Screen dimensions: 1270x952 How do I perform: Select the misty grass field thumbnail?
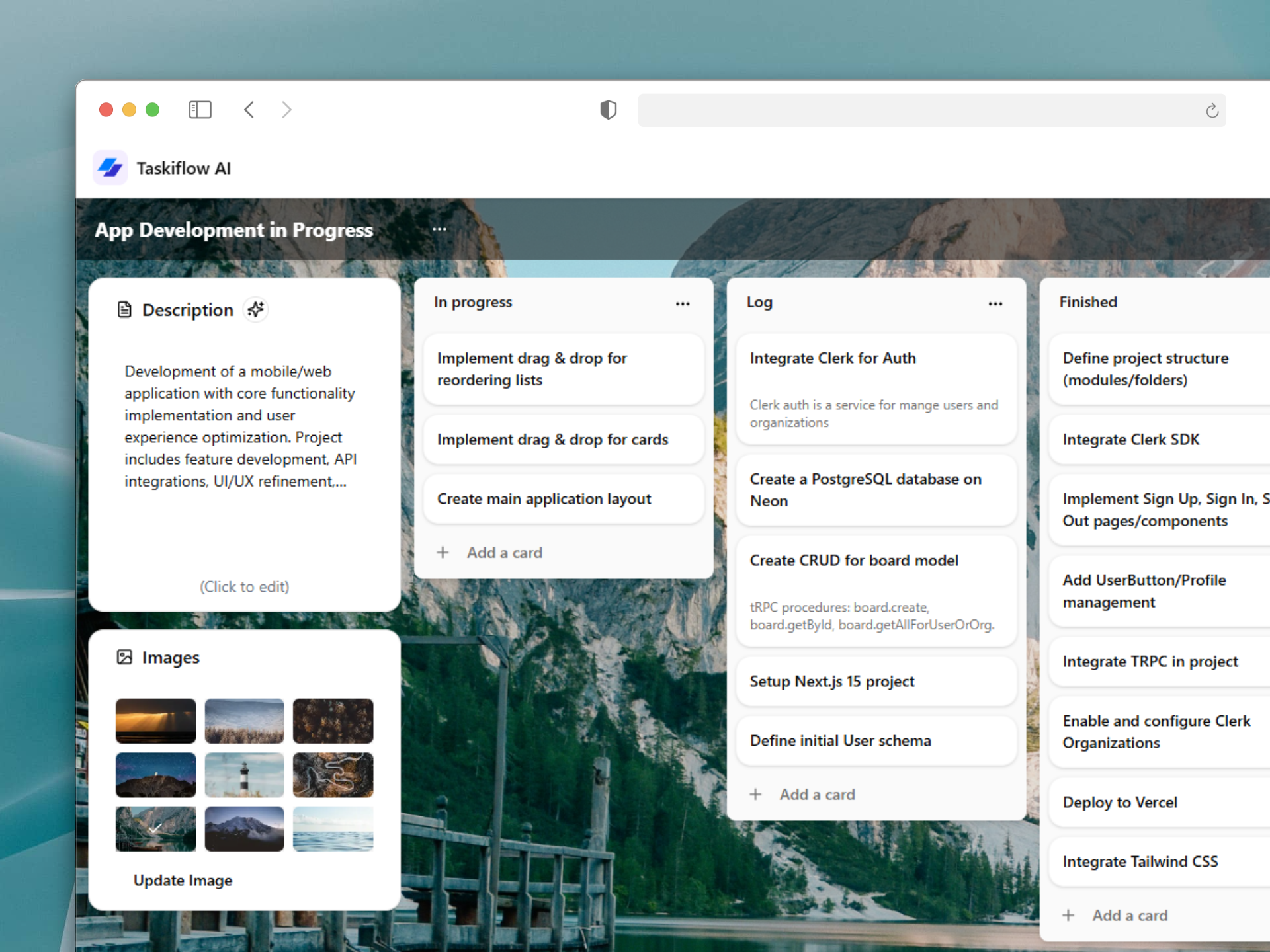tap(244, 721)
